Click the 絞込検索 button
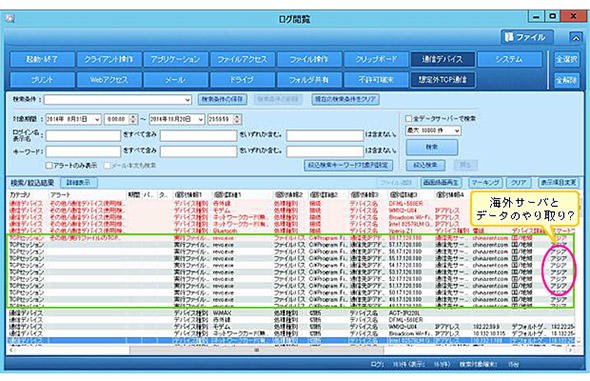 426,165
